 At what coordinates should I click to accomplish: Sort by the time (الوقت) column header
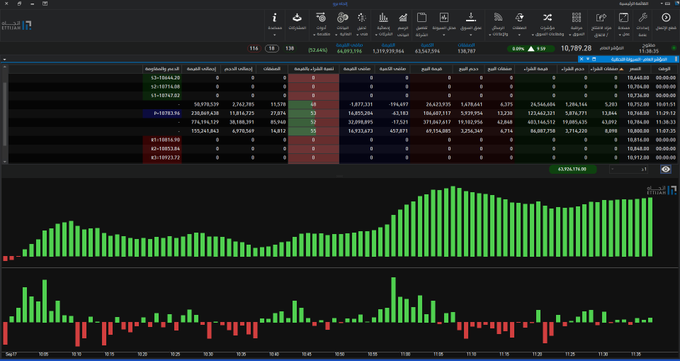point(664,69)
